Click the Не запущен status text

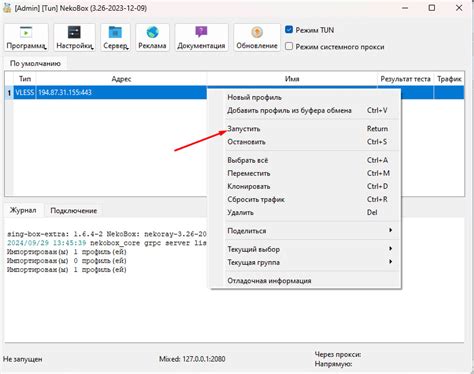click(x=23, y=359)
